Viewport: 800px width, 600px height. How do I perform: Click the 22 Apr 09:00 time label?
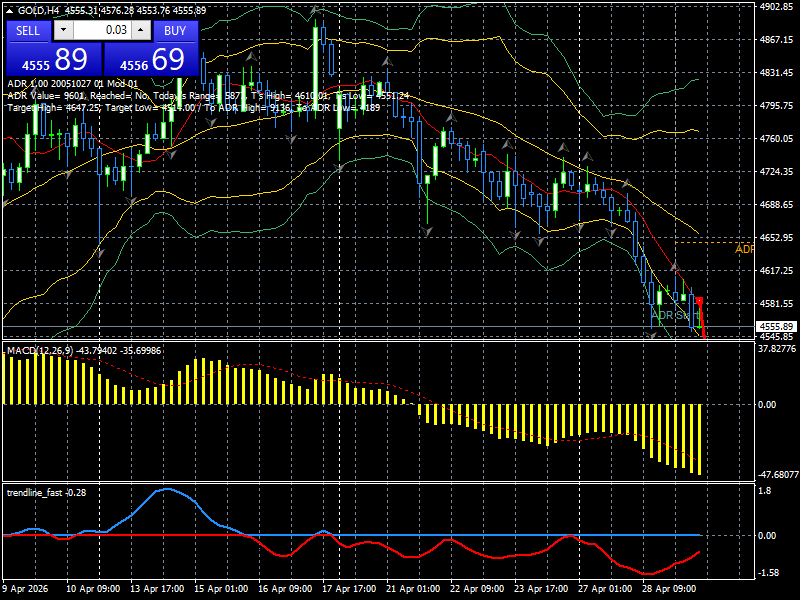477,589
